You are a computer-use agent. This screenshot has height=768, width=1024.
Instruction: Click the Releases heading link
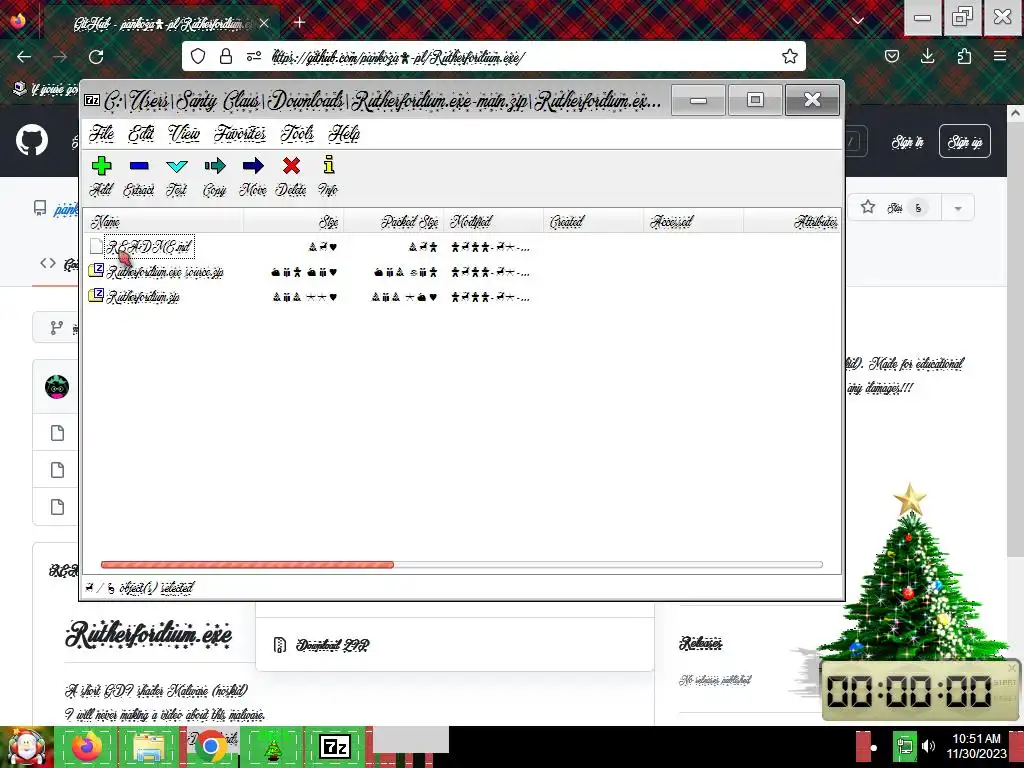[x=700, y=643]
